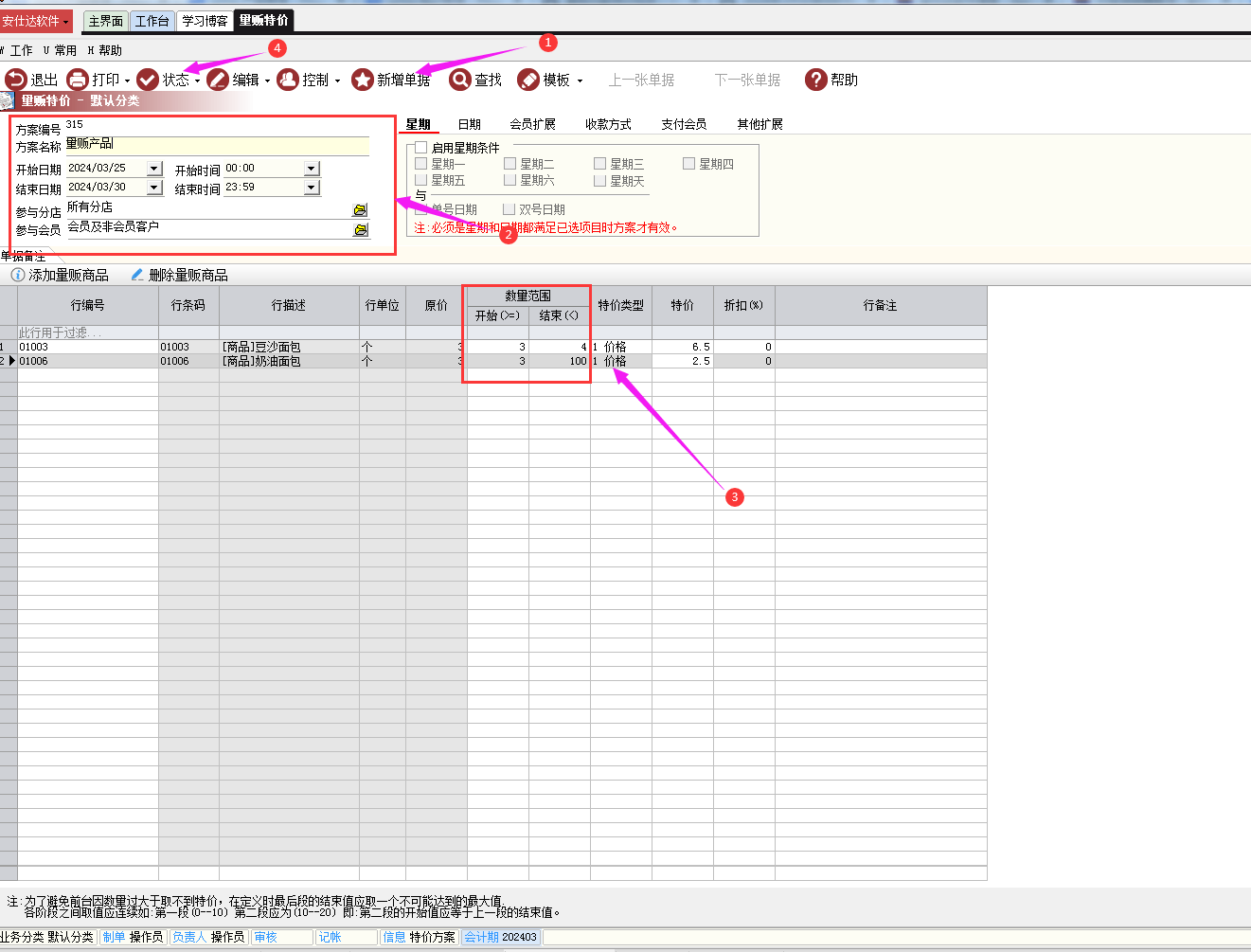Switch to the 其他扩展 tab
This screenshot has width=1251, height=952.
[760, 124]
